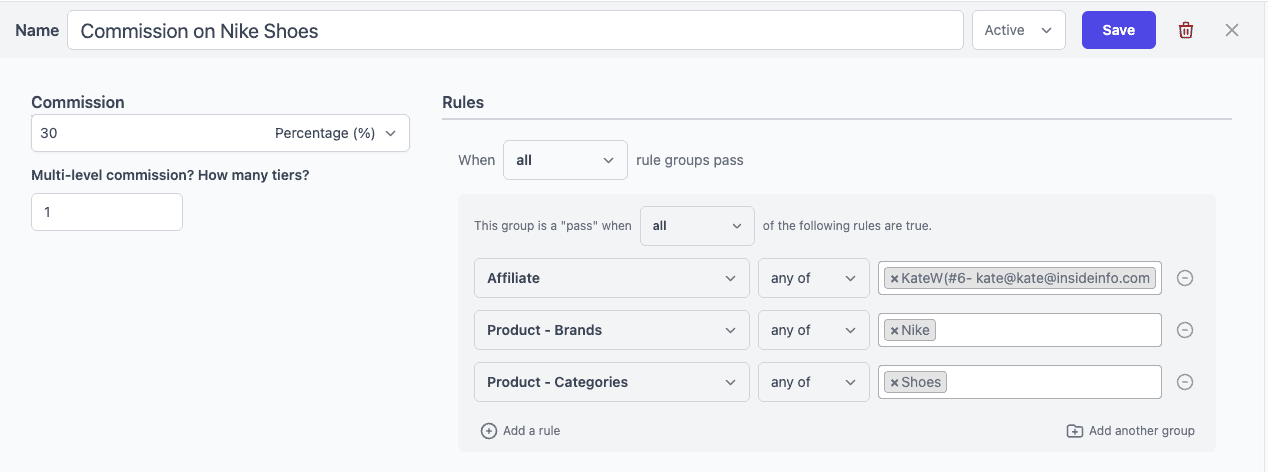Viewport: 1268px width, 472px height.
Task: Click the 'rule groups pass' text
Action: click(690, 160)
